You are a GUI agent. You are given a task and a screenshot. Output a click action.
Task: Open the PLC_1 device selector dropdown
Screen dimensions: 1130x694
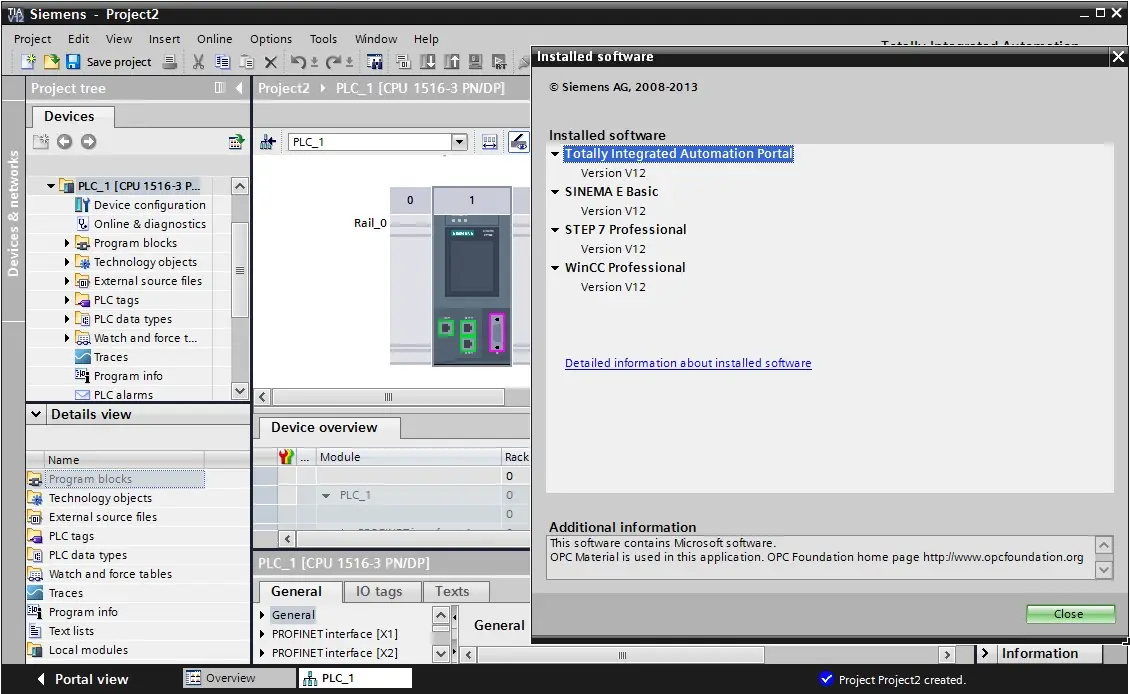click(x=460, y=142)
